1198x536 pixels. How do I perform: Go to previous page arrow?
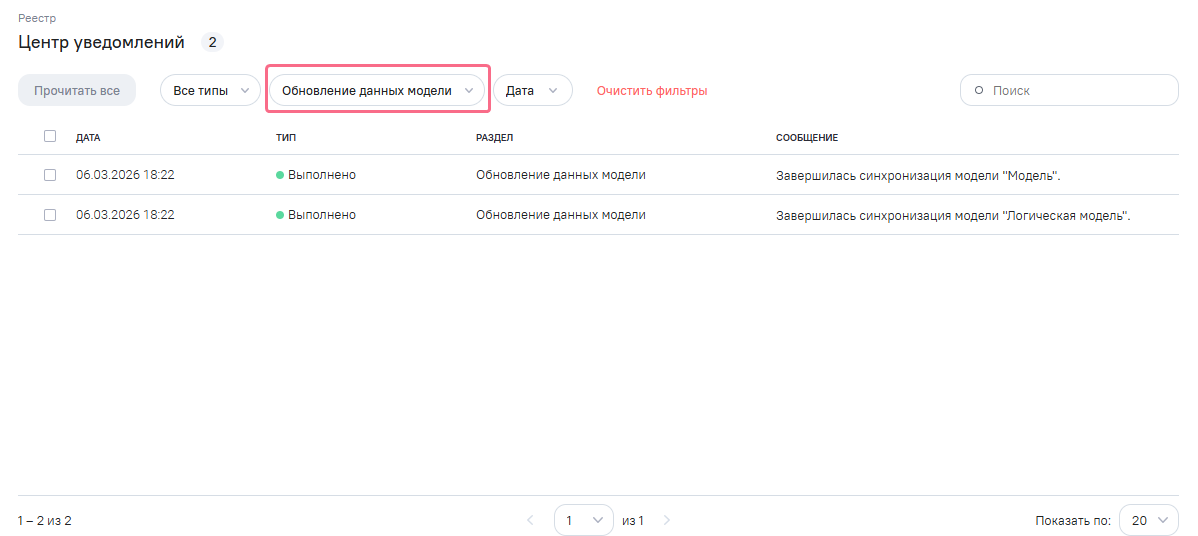531,521
